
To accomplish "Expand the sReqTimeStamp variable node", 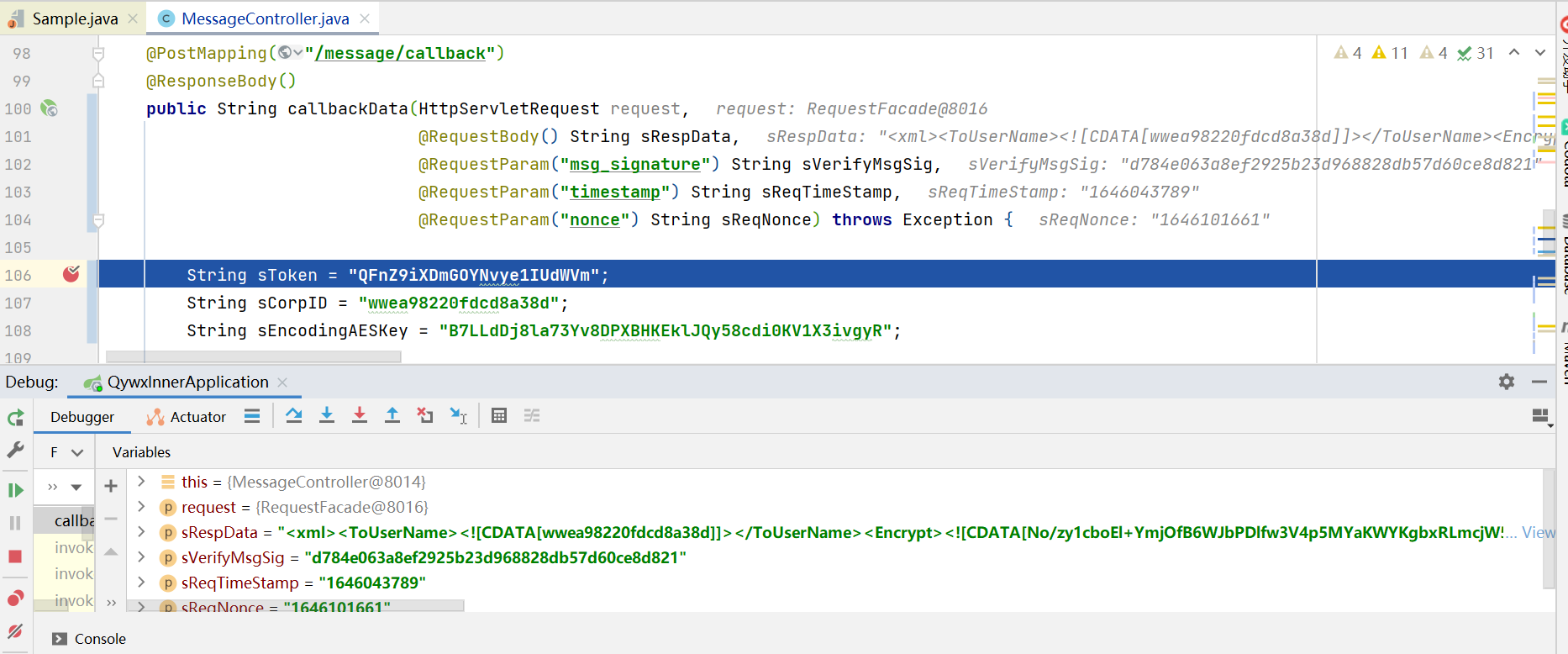I will [141, 583].
